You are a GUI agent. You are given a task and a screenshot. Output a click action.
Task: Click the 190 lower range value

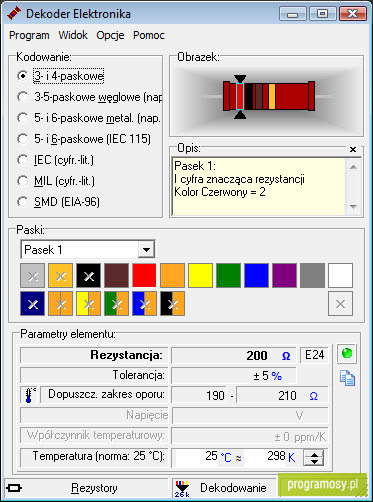coord(215,396)
